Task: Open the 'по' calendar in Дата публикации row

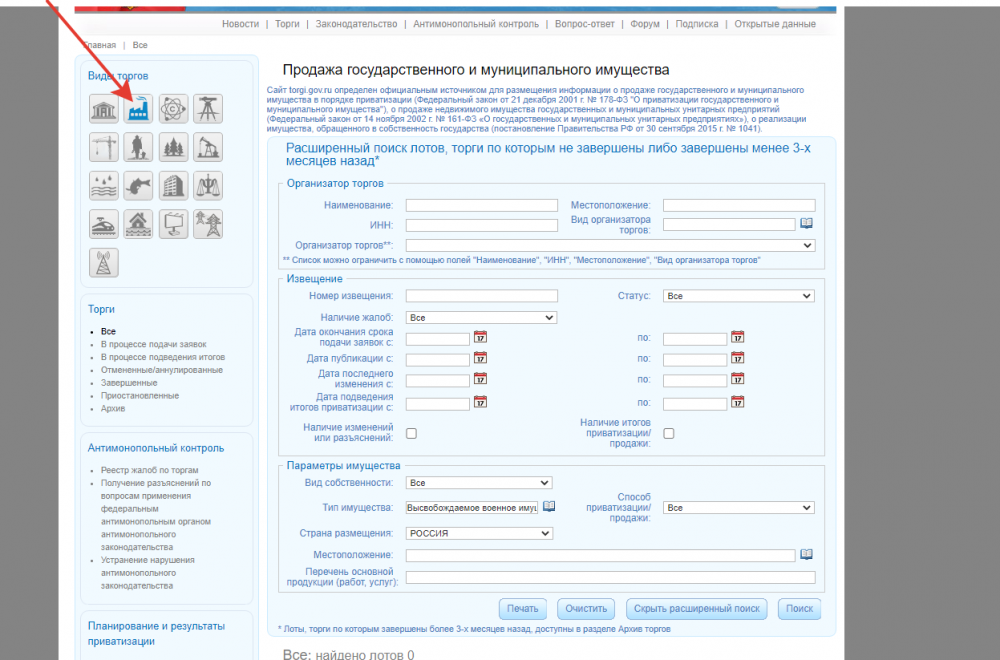Action: click(x=737, y=358)
